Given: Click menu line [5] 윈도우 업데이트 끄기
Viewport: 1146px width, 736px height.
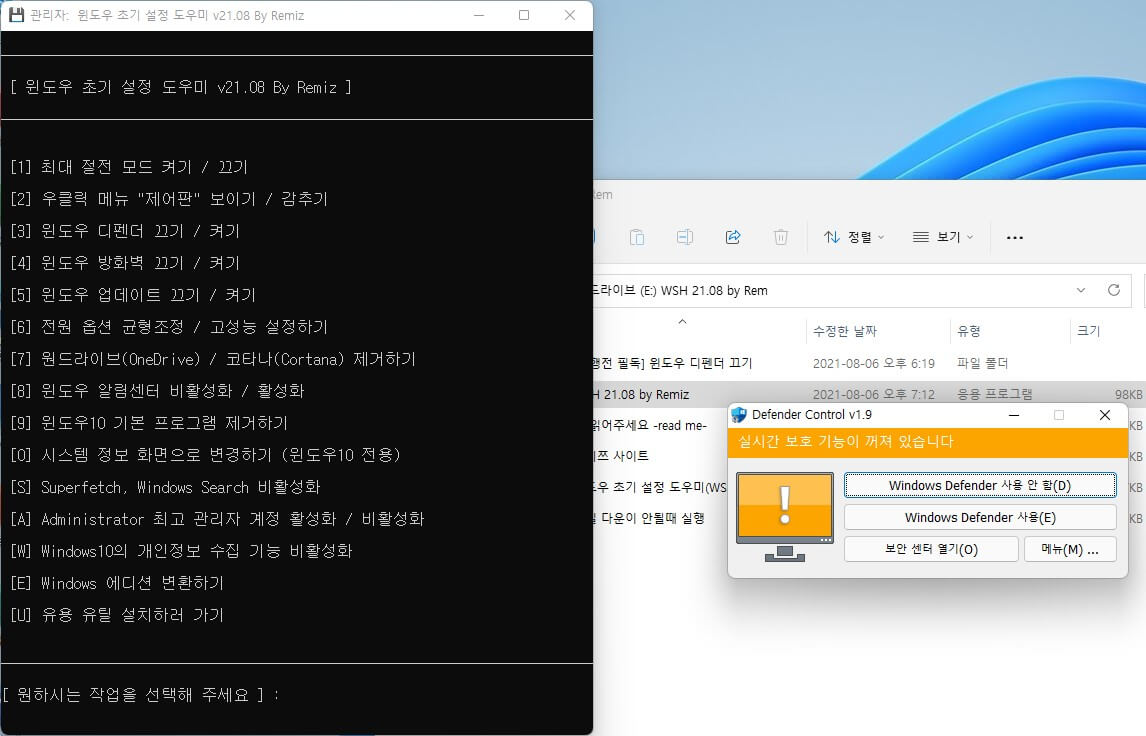Looking at the screenshot, I should click(x=133, y=295).
